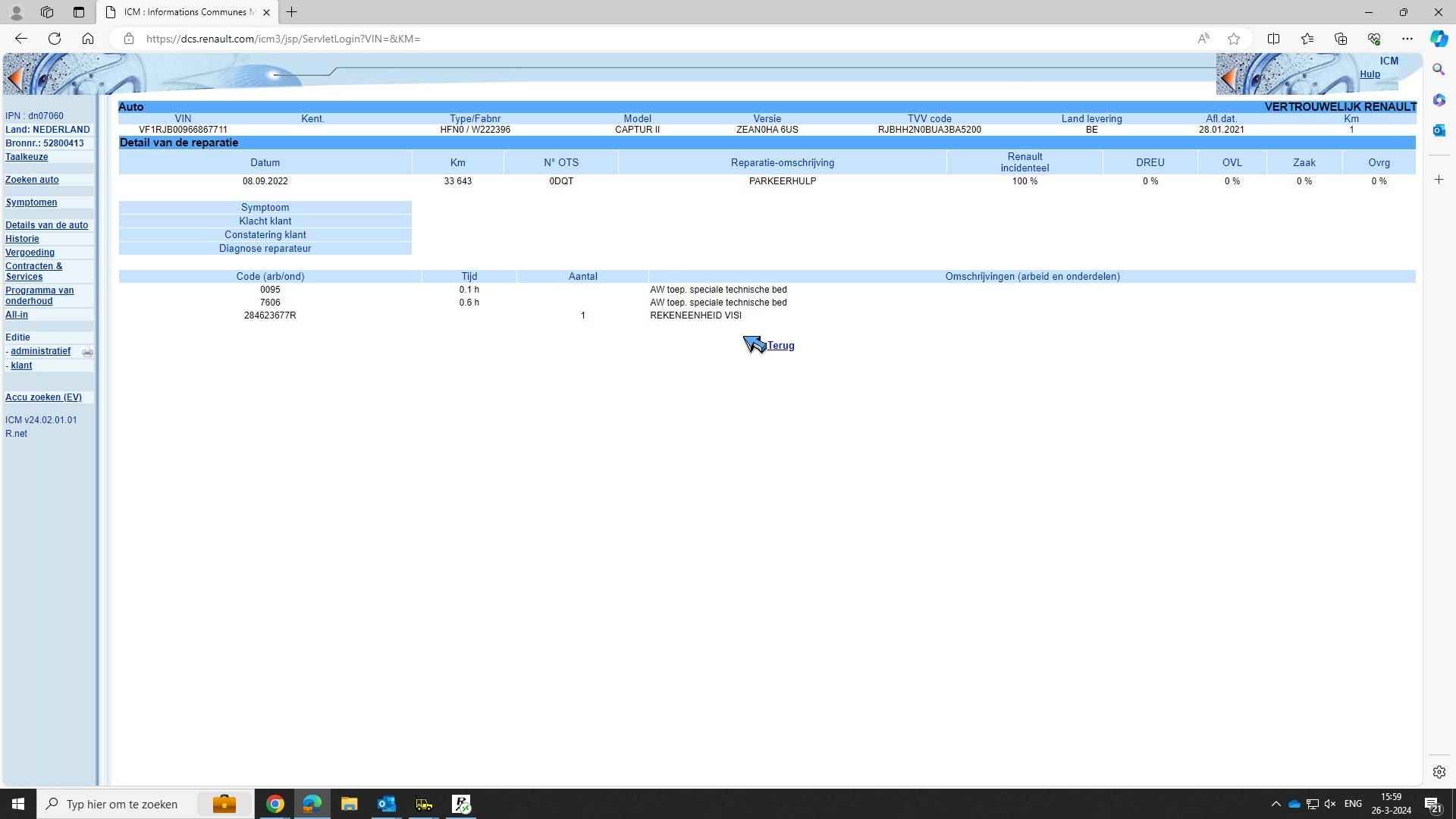Open Outlook sidebar icon
The width and height of the screenshot is (1456, 819).
pos(1439,130)
